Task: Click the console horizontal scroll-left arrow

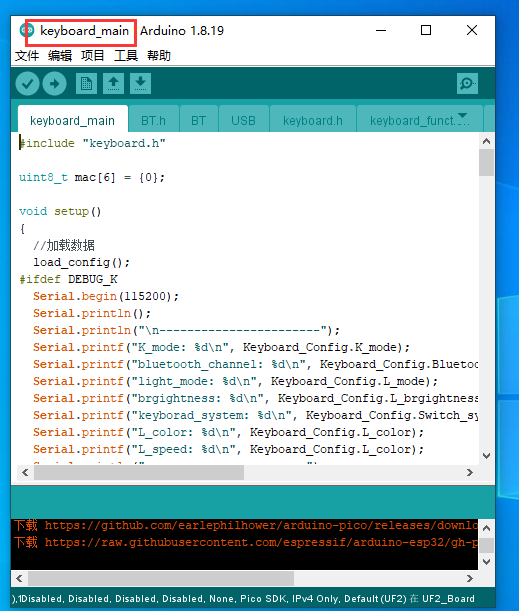Action: [x=19, y=578]
